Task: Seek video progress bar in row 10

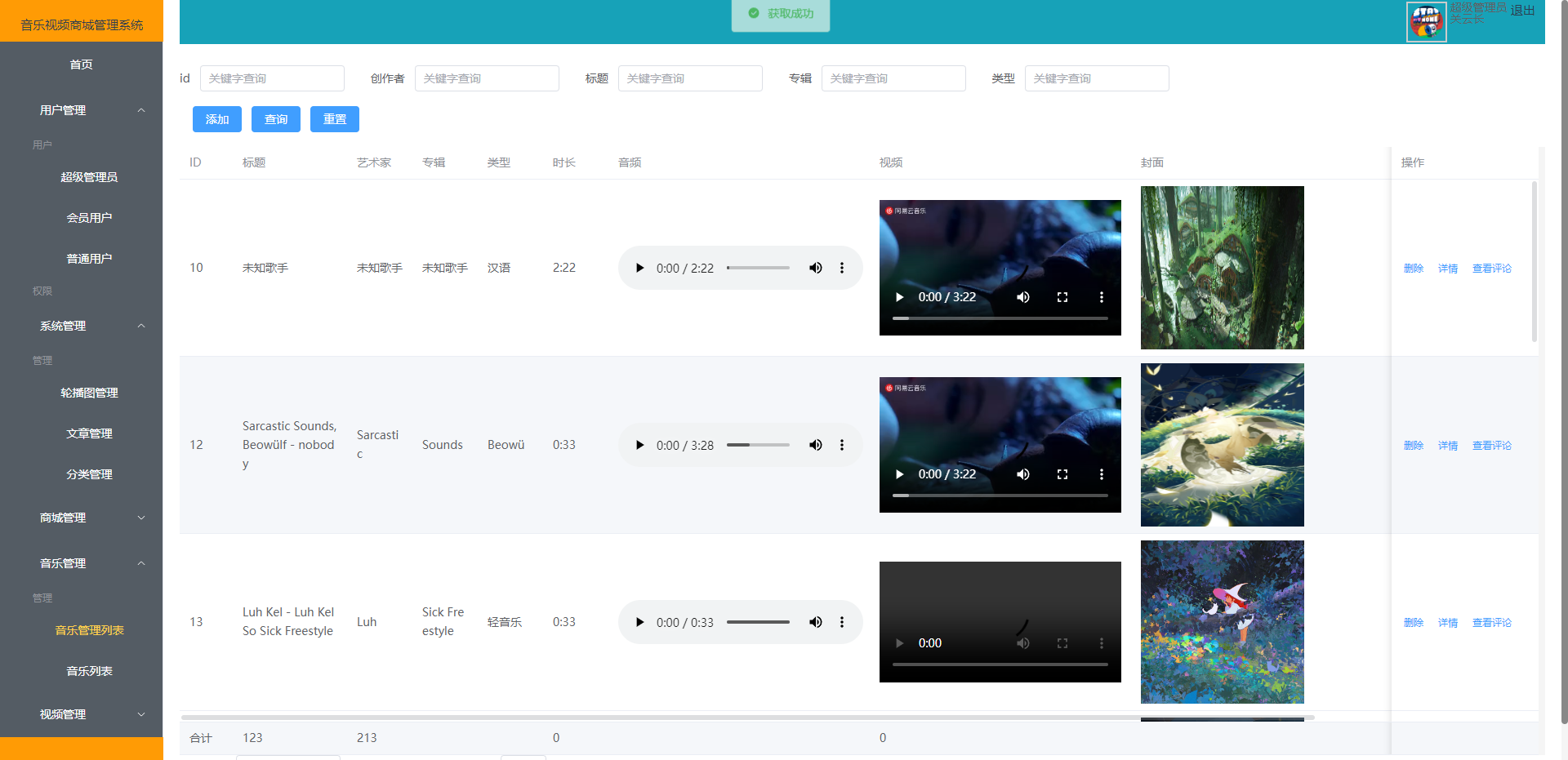Action: [1000, 318]
